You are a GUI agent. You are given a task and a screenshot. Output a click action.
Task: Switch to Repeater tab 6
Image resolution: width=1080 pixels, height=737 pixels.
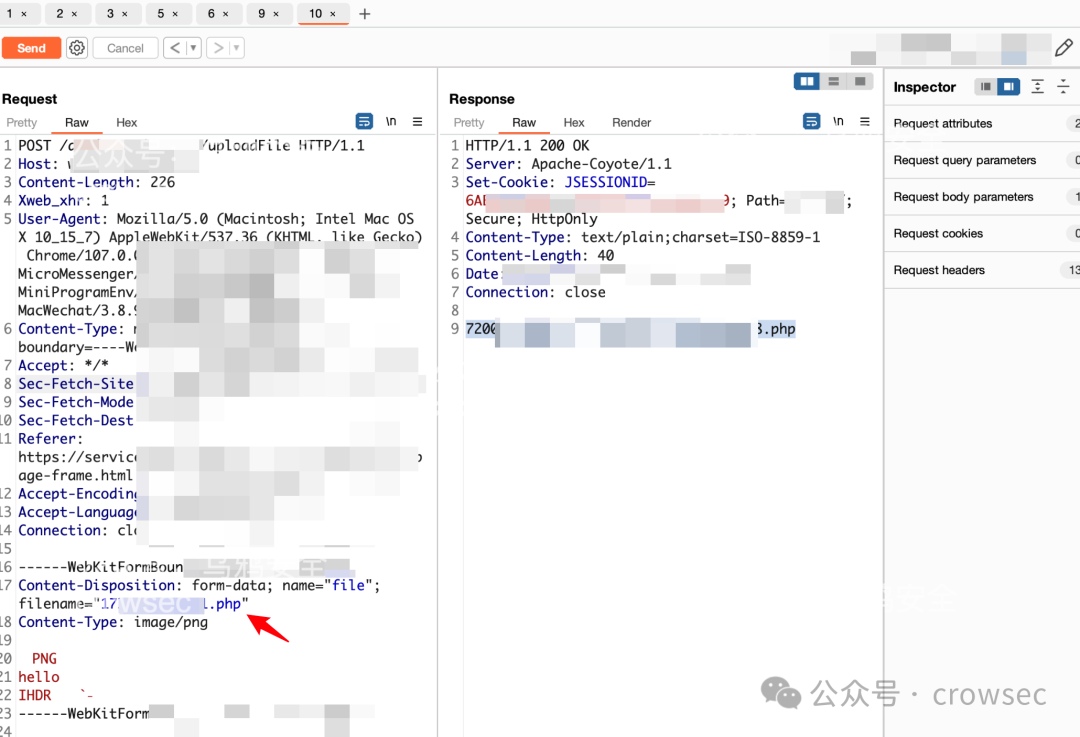point(211,14)
